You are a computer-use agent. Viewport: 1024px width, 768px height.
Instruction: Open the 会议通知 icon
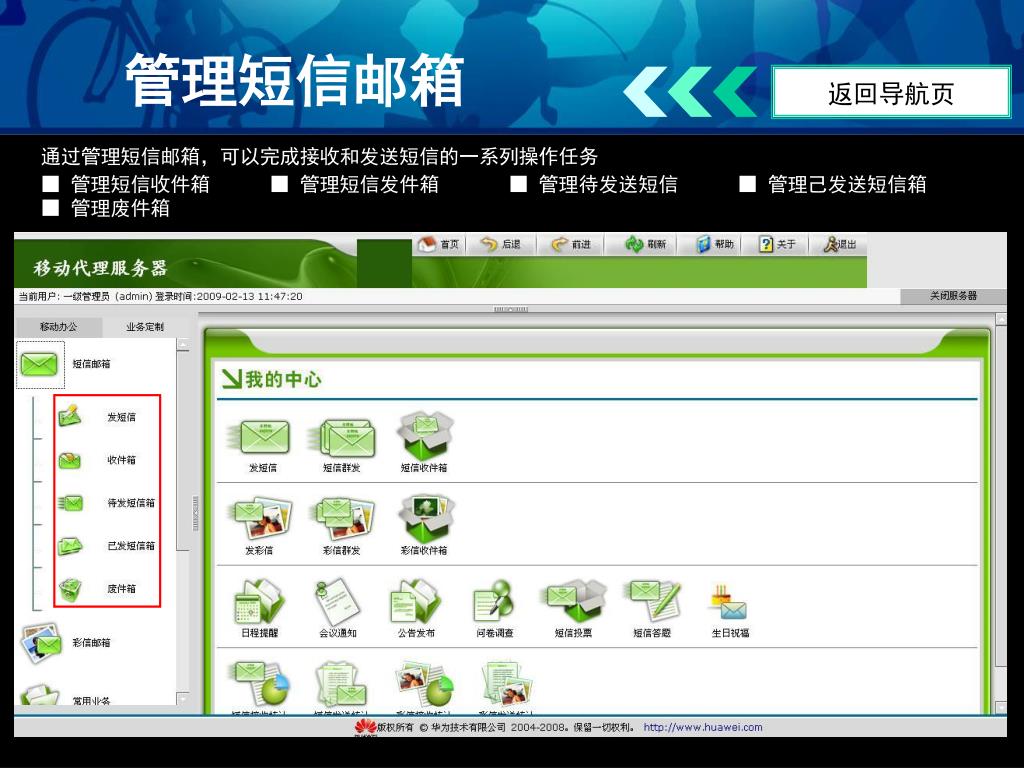pyautogui.click(x=338, y=609)
